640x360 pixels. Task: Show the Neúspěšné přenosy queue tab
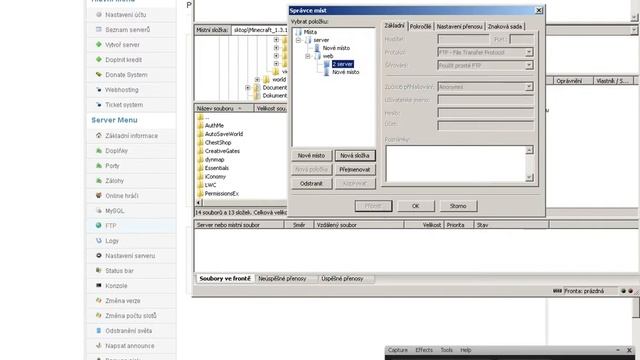click(282, 278)
